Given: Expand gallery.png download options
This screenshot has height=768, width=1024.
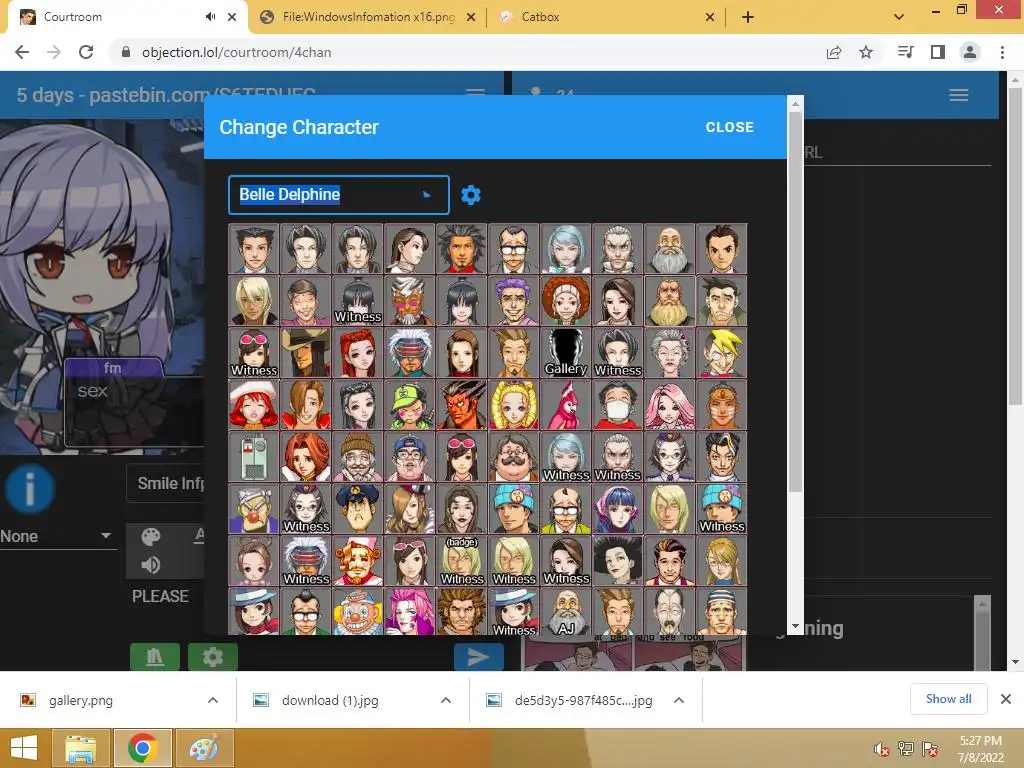Looking at the screenshot, I should click(x=213, y=700).
